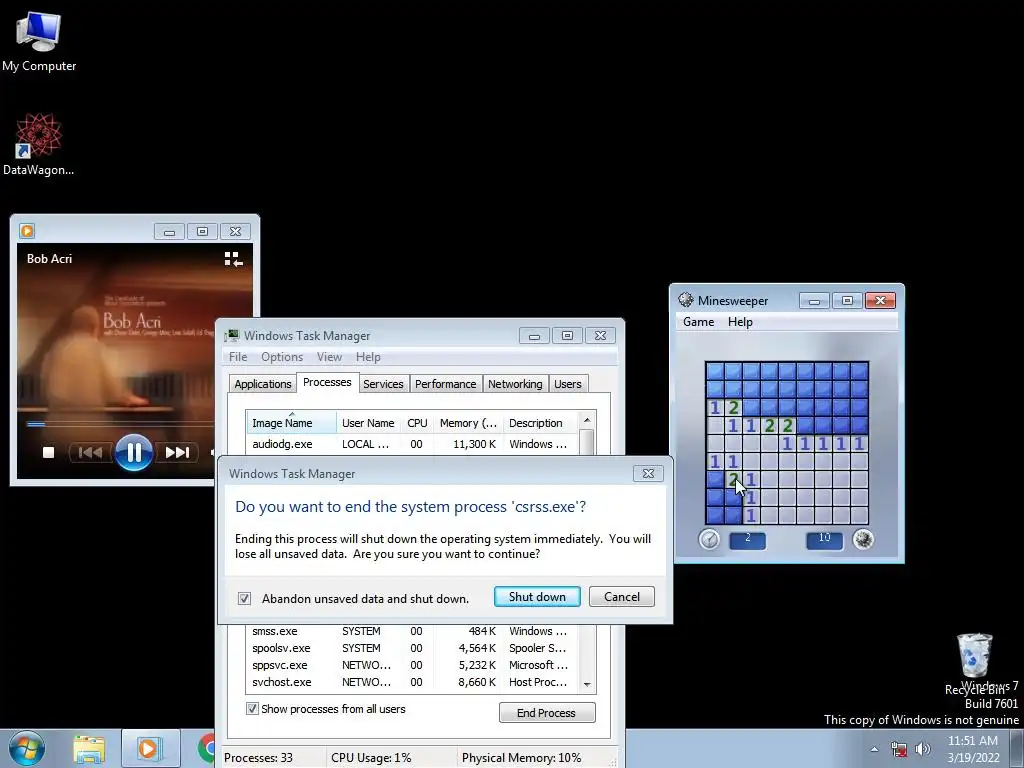
Task: Open the Recycle Bin icon
Action: coord(974,663)
